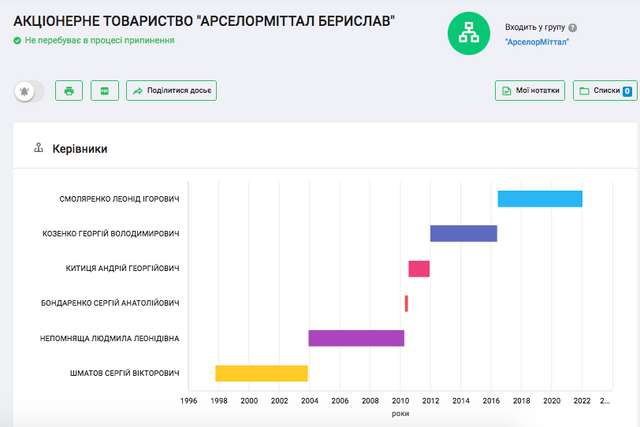This screenshot has height=427, width=640.
Task: Click the green card icon button
Action: [x=104, y=91]
